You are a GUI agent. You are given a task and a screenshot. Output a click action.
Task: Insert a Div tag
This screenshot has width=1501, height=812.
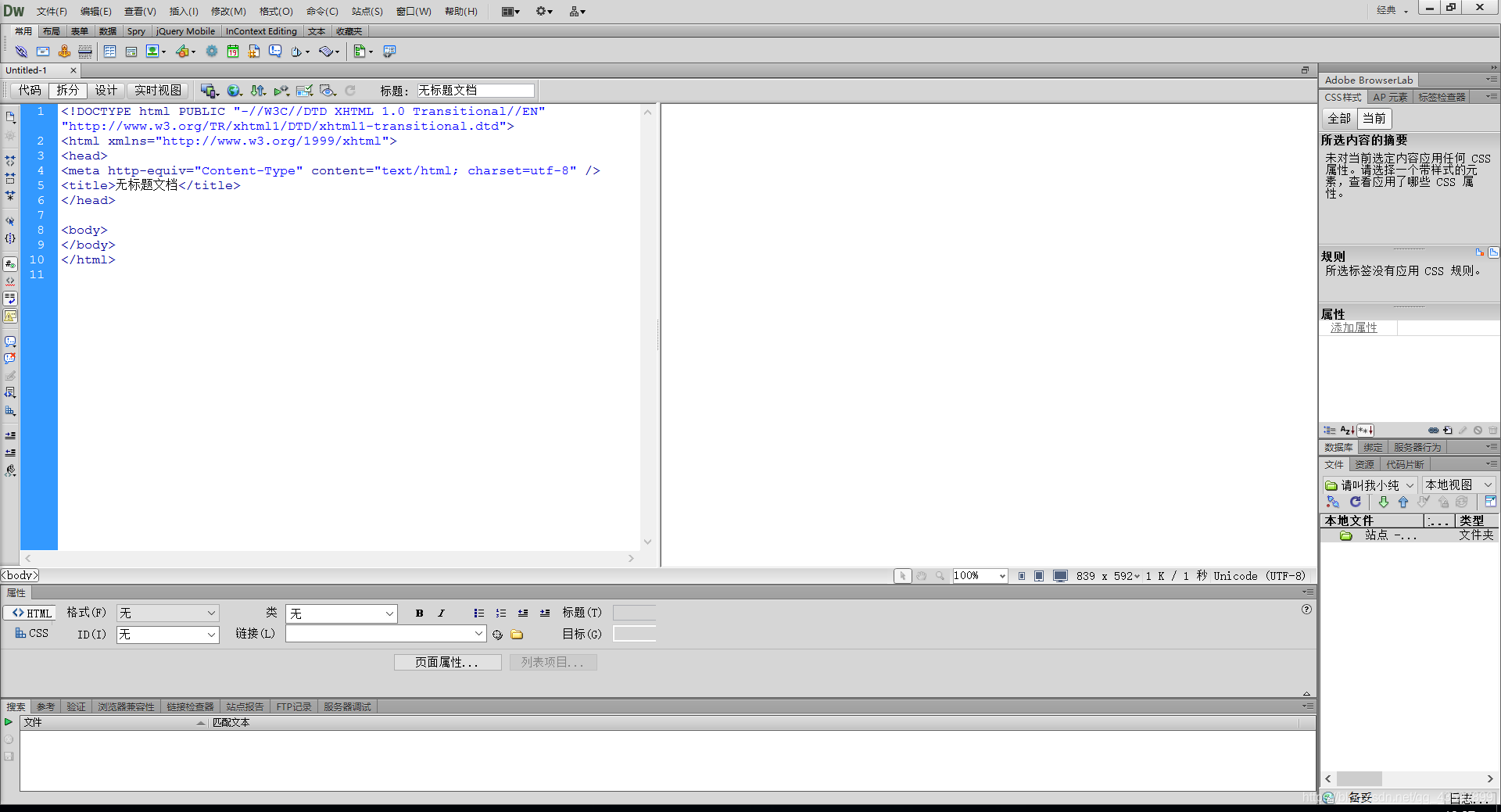131,52
